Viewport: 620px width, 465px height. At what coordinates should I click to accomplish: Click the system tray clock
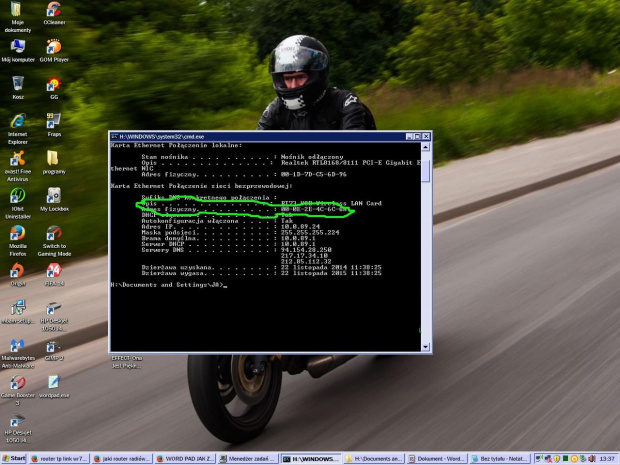(607, 458)
